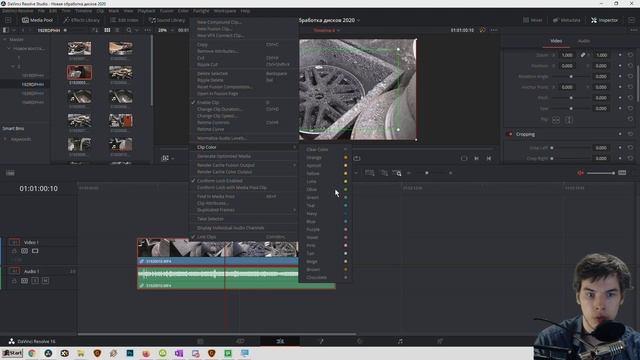Open the Fairlight page music-note icon

[x=400, y=341]
